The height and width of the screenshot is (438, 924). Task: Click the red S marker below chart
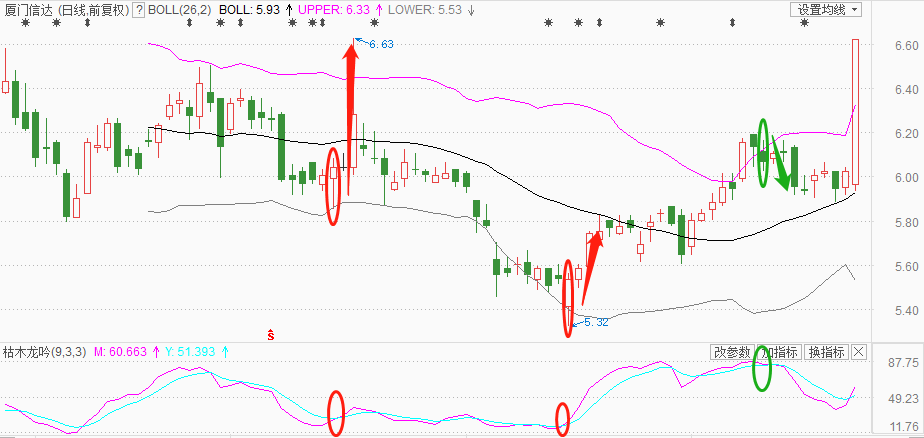click(x=271, y=335)
